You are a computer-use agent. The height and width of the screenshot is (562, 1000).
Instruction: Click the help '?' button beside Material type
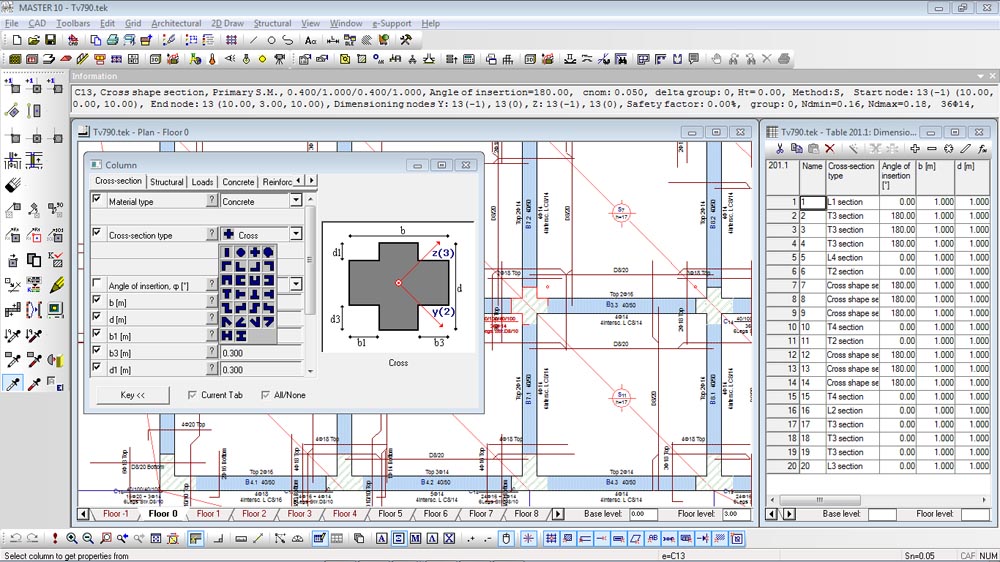point(211,201)
